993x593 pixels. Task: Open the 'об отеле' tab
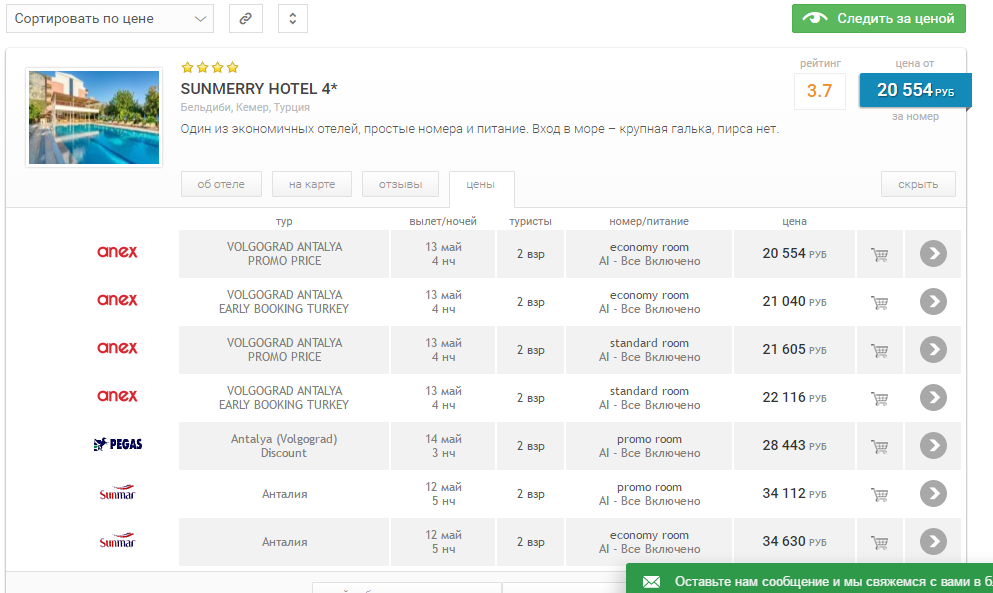[x=221, y=184]
